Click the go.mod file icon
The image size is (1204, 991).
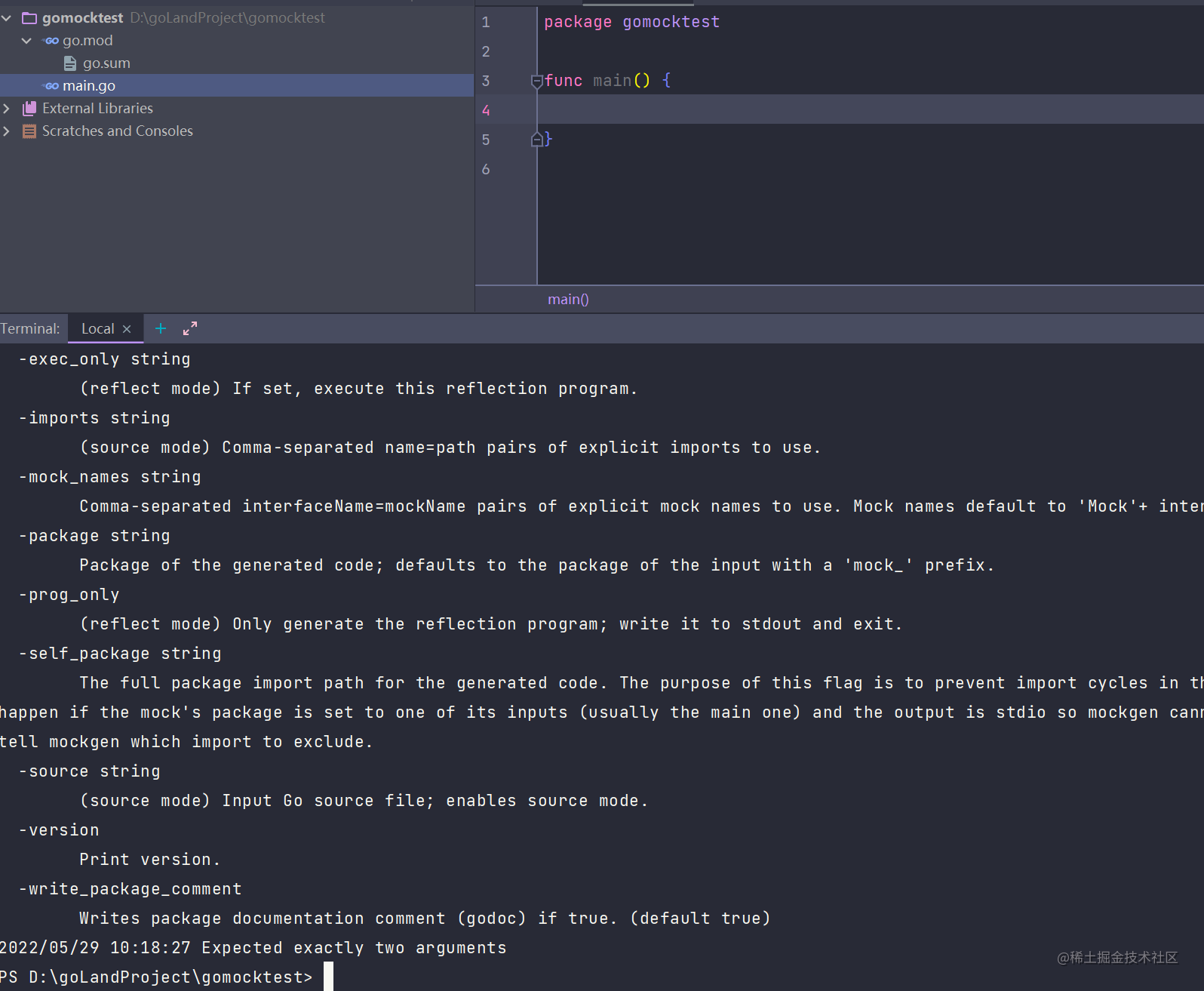(51, 41)
